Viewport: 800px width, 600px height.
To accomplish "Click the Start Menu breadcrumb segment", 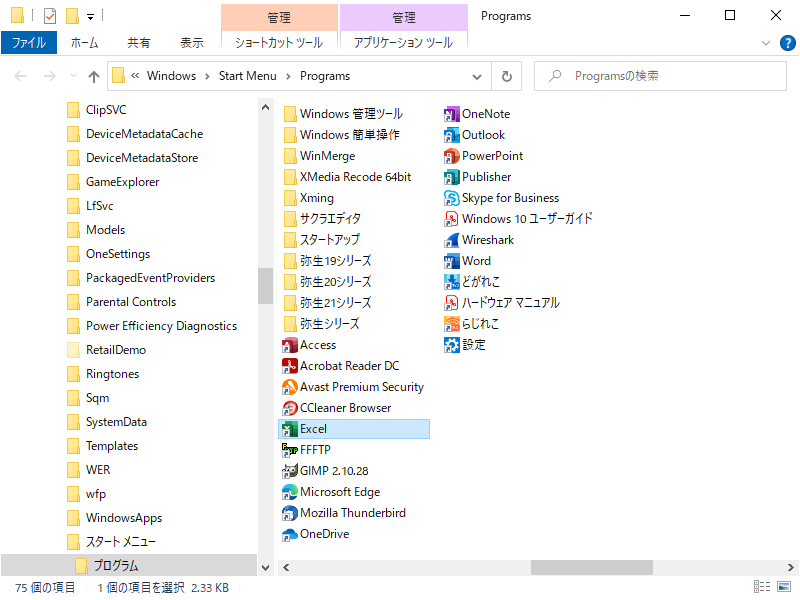I will 247,76.
